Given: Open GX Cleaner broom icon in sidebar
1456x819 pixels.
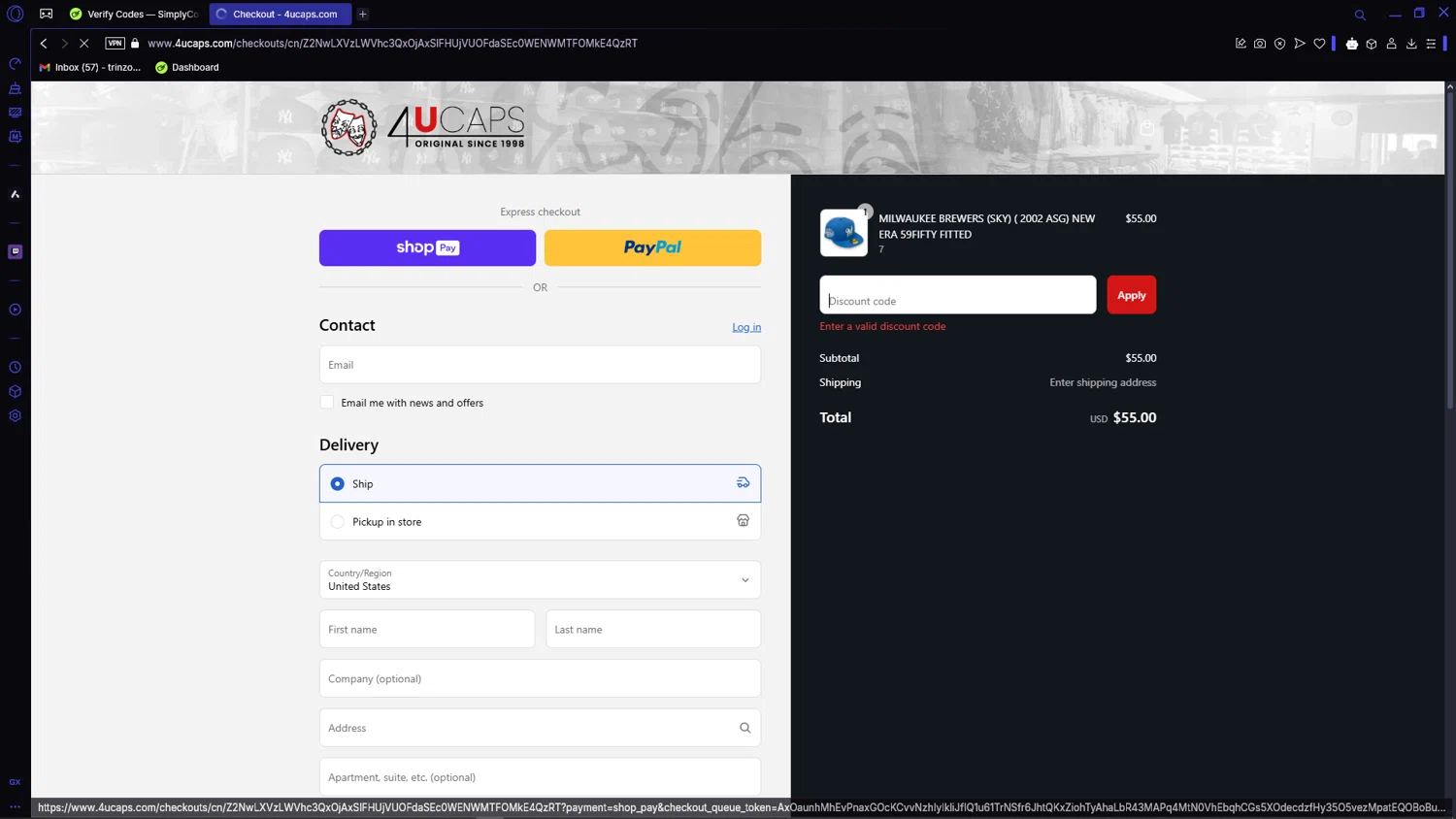Looking at the screenshot, I should 15,88.
